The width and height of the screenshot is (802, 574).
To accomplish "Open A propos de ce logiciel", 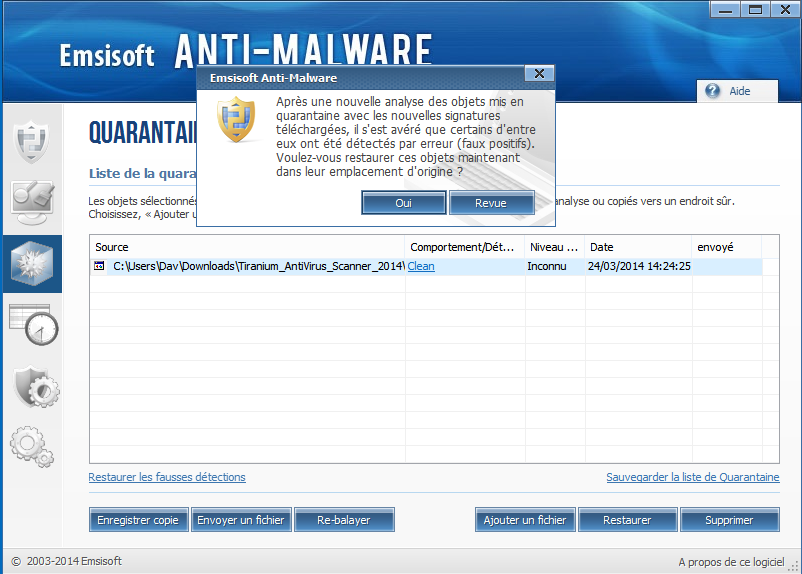I will [731, 562].
